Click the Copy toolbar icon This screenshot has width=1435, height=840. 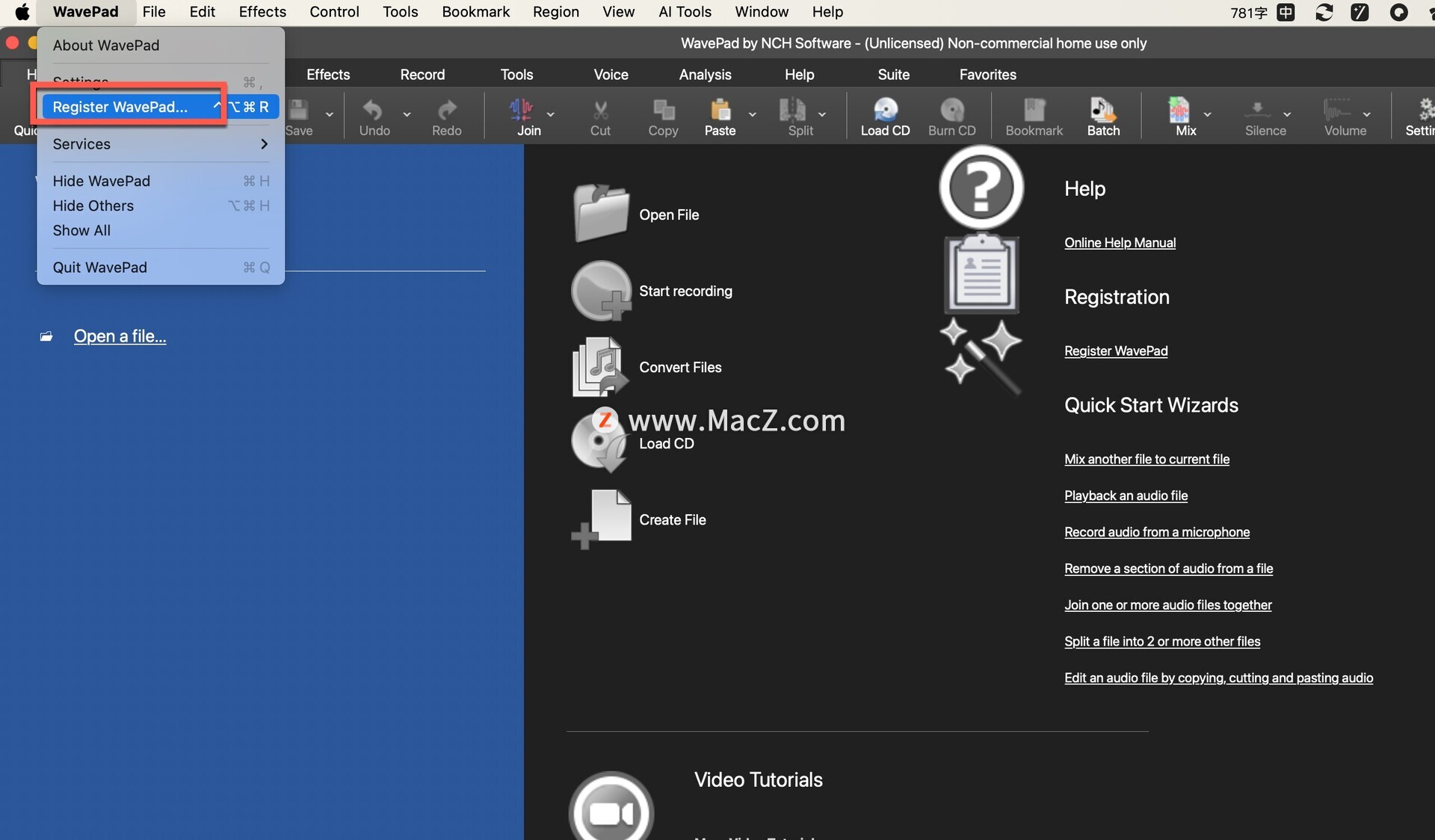coord(663,111)
